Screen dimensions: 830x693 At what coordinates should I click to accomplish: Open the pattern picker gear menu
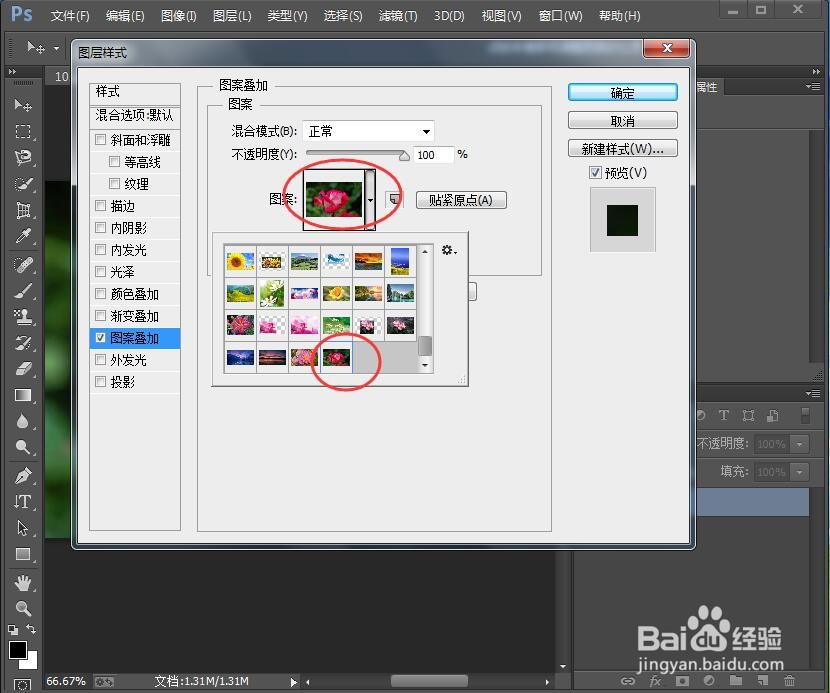pos(449,250)
